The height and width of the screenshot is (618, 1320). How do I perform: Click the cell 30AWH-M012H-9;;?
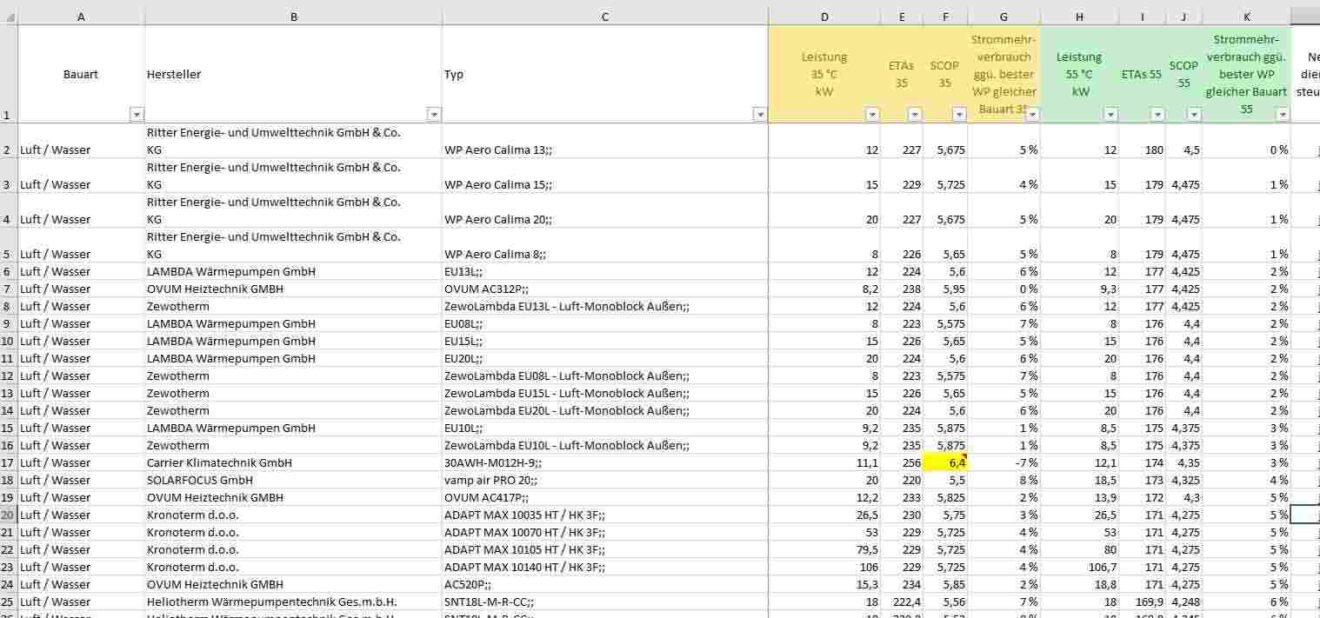pos(605,463)
